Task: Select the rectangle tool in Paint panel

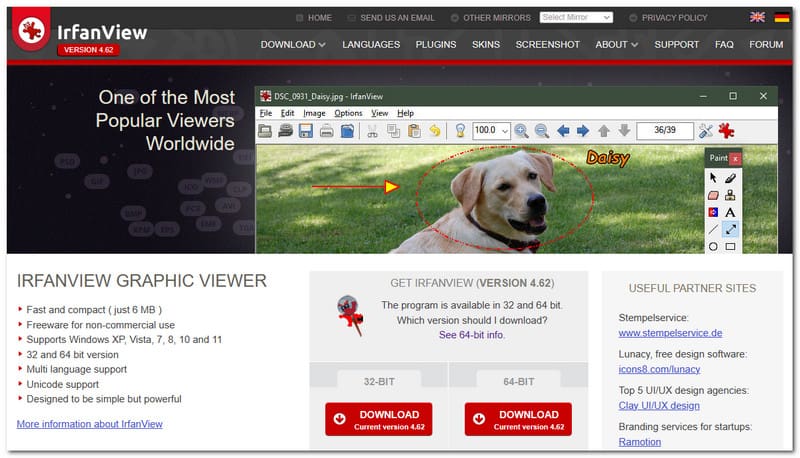Action: (731, 247)
